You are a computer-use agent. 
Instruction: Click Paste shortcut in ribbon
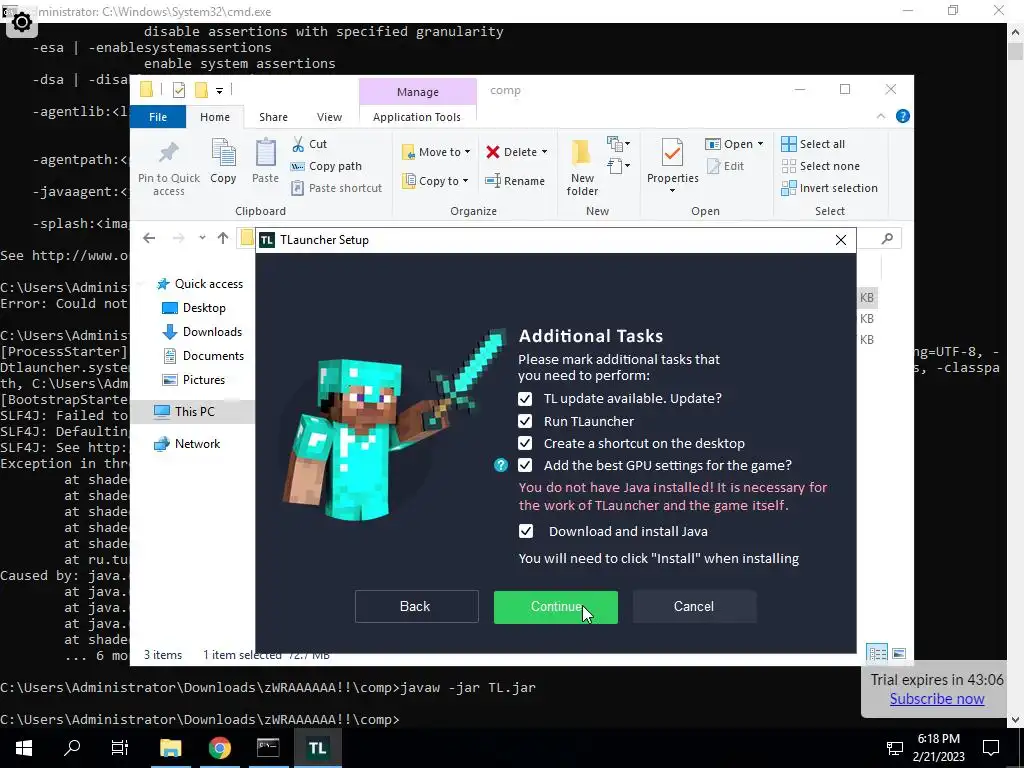point(336,188)
